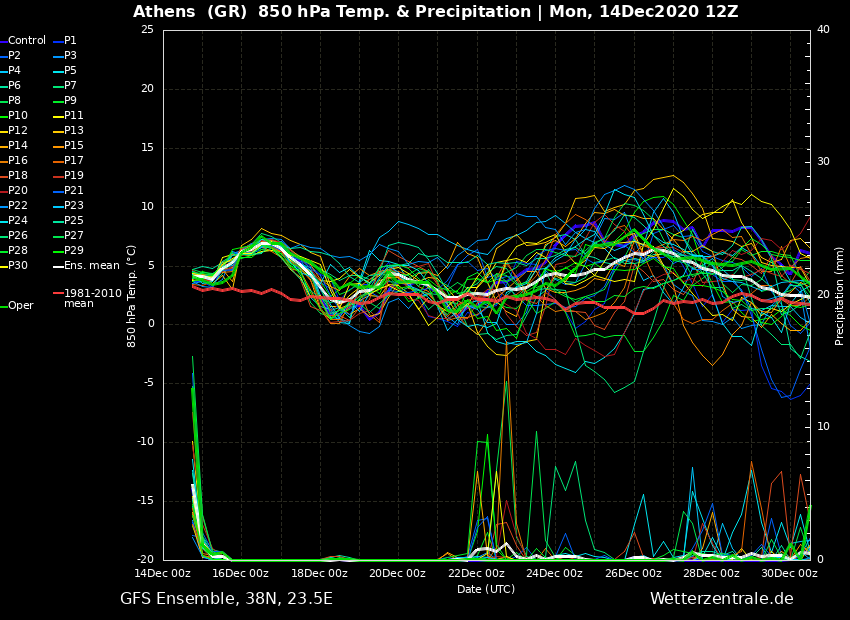The width and height of the screenshot is (850, 620).
Task: Click the 26Dec 00z date tick
Action: (633, 574)
